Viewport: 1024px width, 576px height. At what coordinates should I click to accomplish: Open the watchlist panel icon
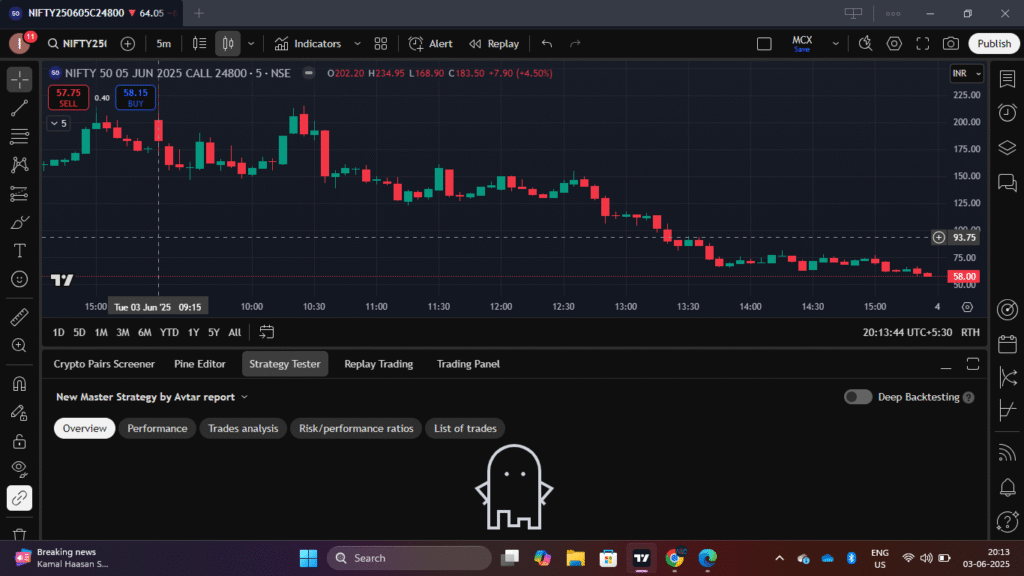tap(1007, 79)
